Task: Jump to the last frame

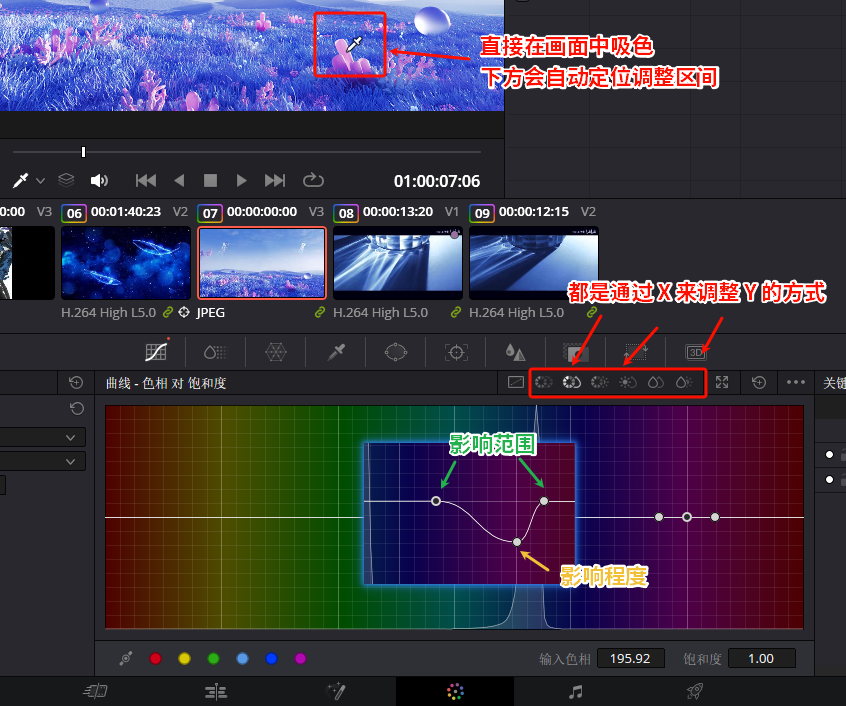Action: (275, 180)
